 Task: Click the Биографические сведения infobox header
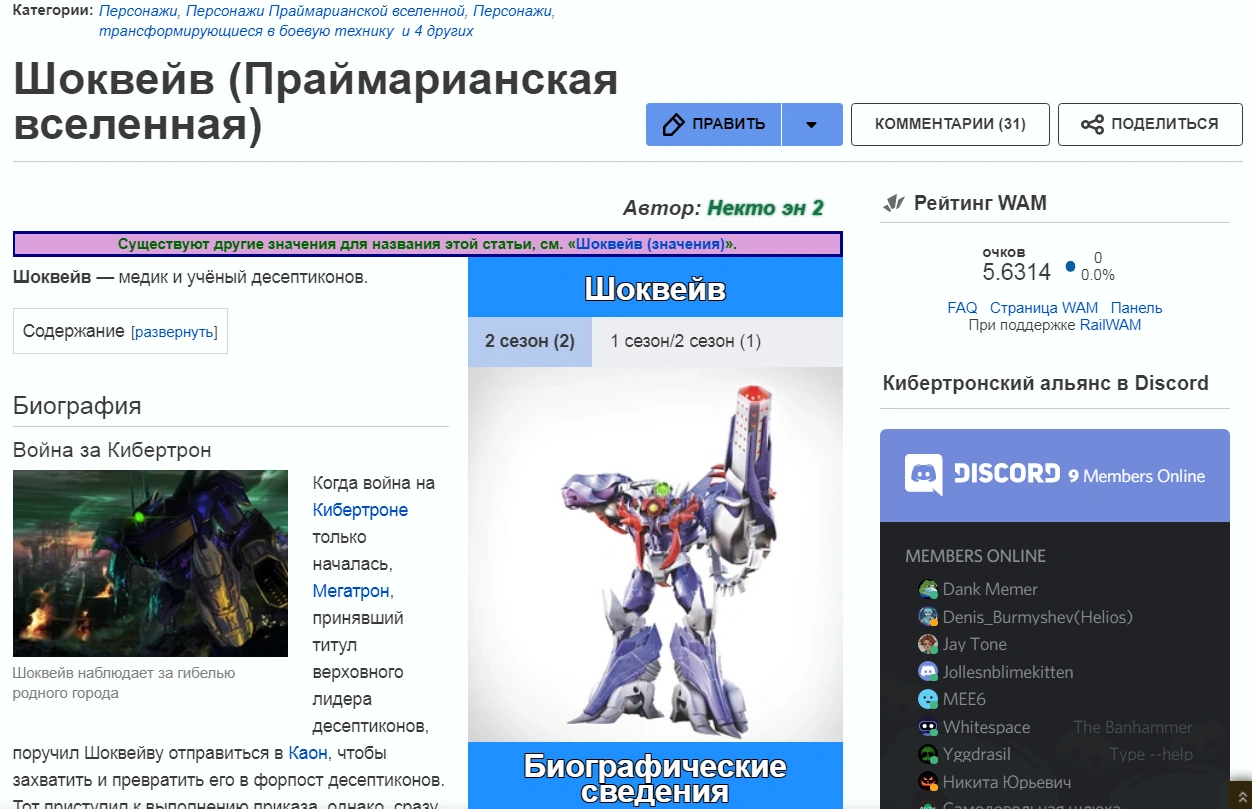(655, 779)
